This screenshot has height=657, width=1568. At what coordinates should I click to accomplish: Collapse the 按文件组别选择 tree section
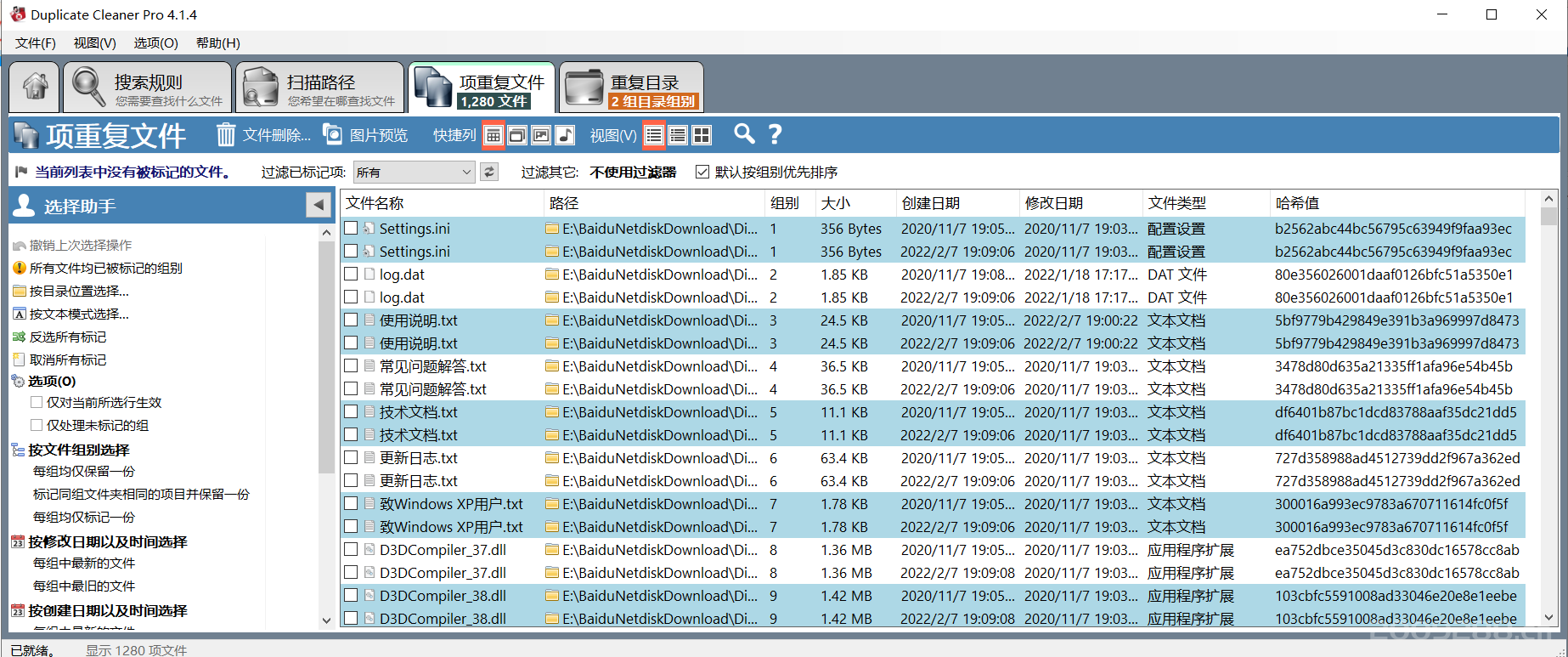(x=18, y=450)
